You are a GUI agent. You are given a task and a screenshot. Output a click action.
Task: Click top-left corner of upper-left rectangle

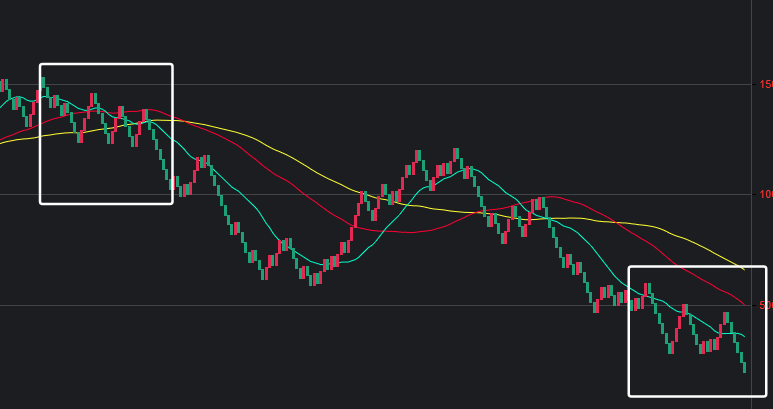[x=40, y=65]
